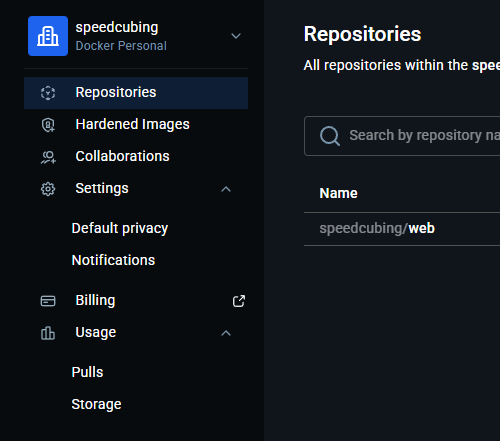Click the Name column header
Image resolution: width=500 pixels, height=441 pixels.
338,193
